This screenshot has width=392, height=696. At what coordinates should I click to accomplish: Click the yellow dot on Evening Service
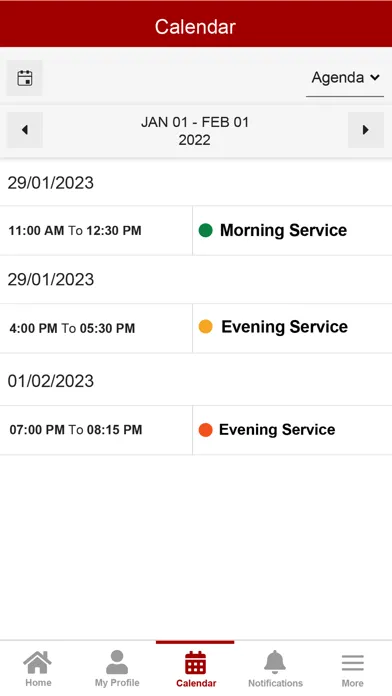(205, 326)
